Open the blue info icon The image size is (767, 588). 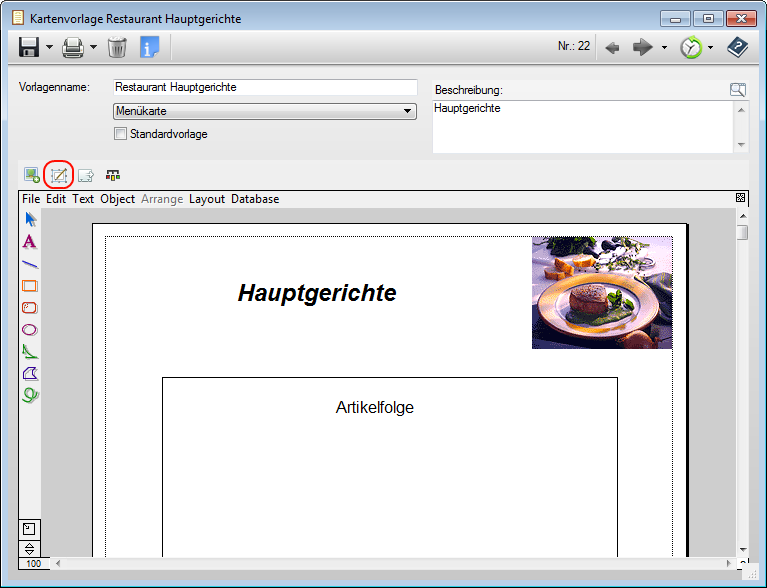149,47
